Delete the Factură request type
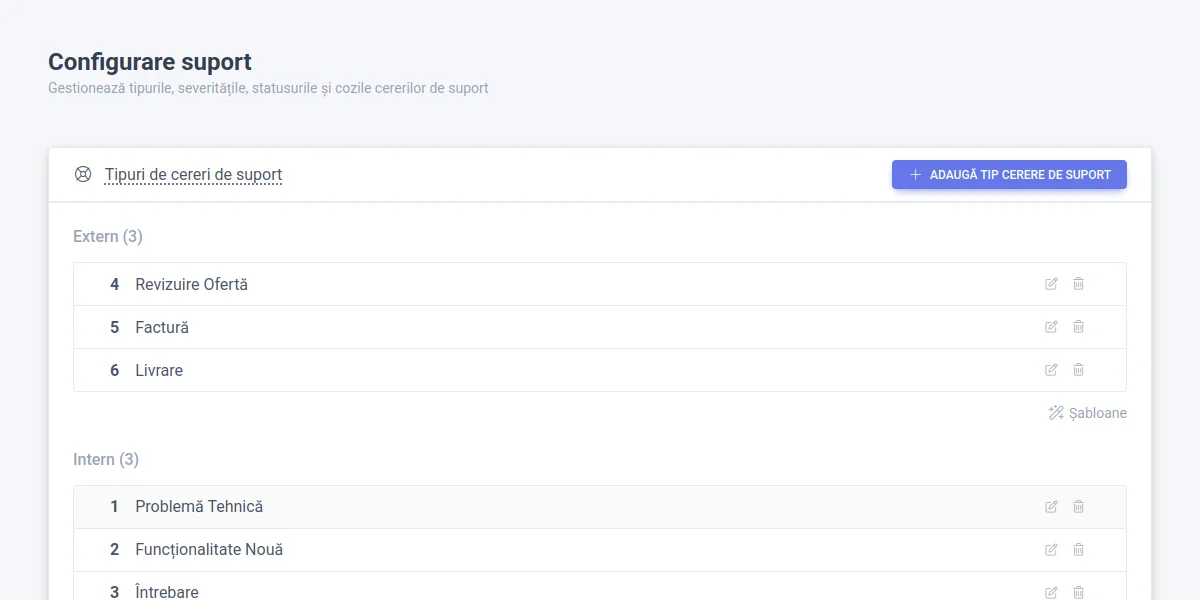This screenshot has height=600, width=1200. click(x=1078, y=327)
